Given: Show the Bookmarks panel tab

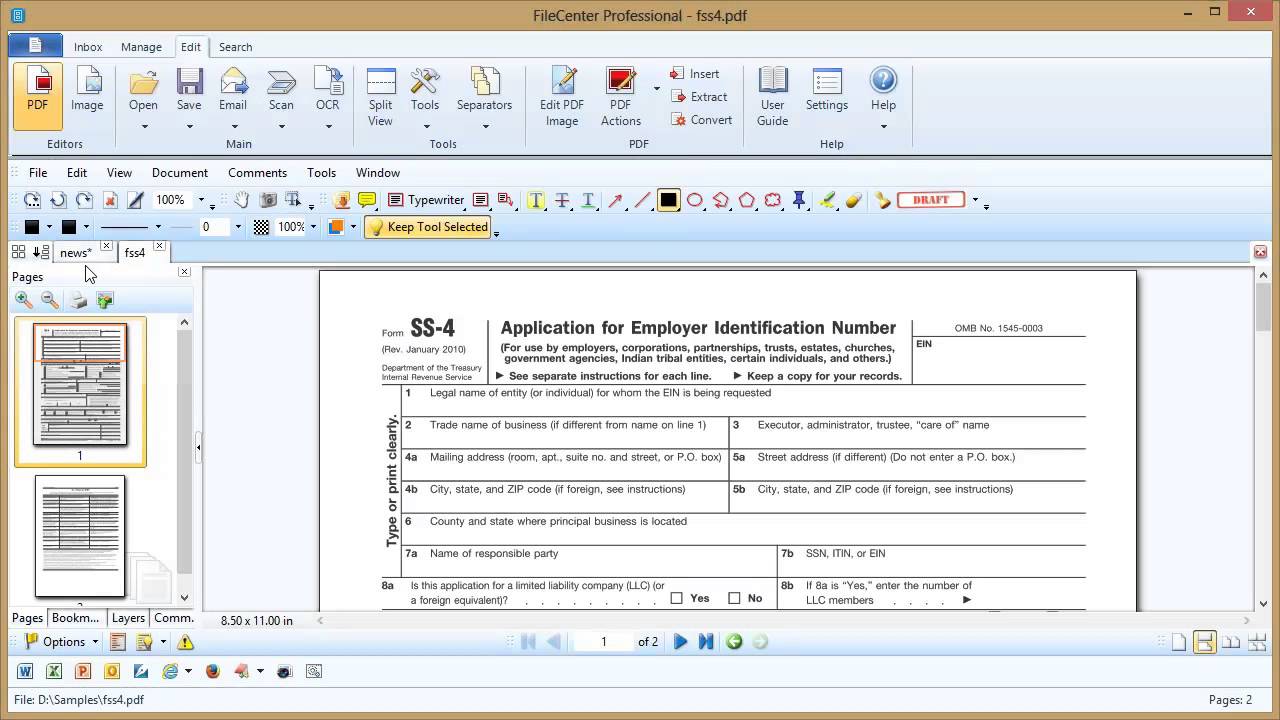Looking at the screenshot, I should pyautogui.click(x=75, y=618).
